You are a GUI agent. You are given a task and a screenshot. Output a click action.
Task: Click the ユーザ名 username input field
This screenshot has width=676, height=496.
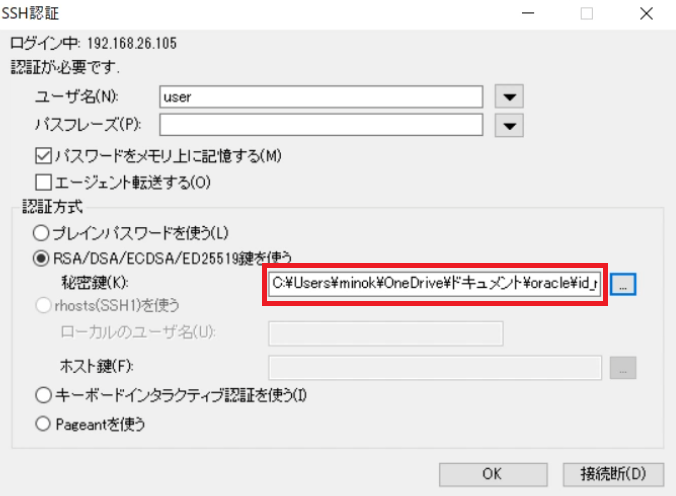[x=321, y=98]
